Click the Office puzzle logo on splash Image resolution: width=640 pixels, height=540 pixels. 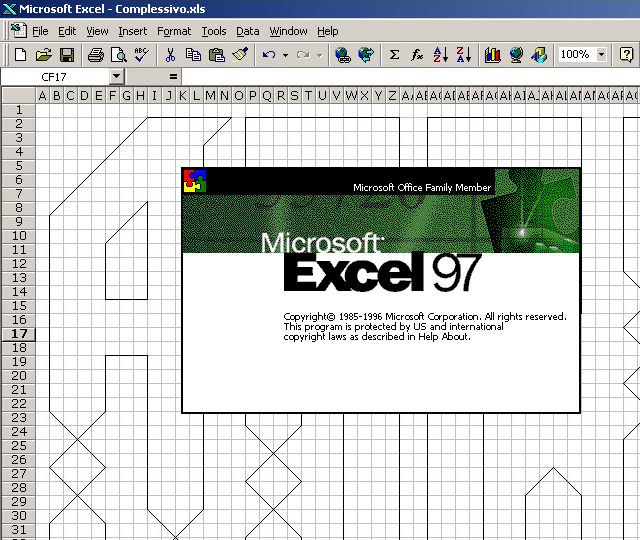pos(195,181)
